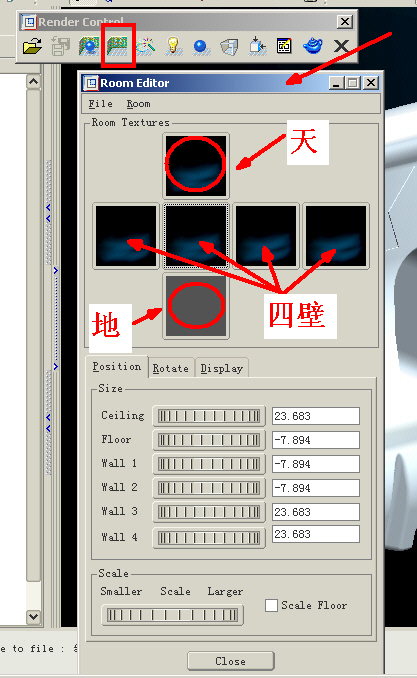This screenshot has width=417, height=678.
Task: Open the scene palette globe icon
Action: [x=89, y=46]
